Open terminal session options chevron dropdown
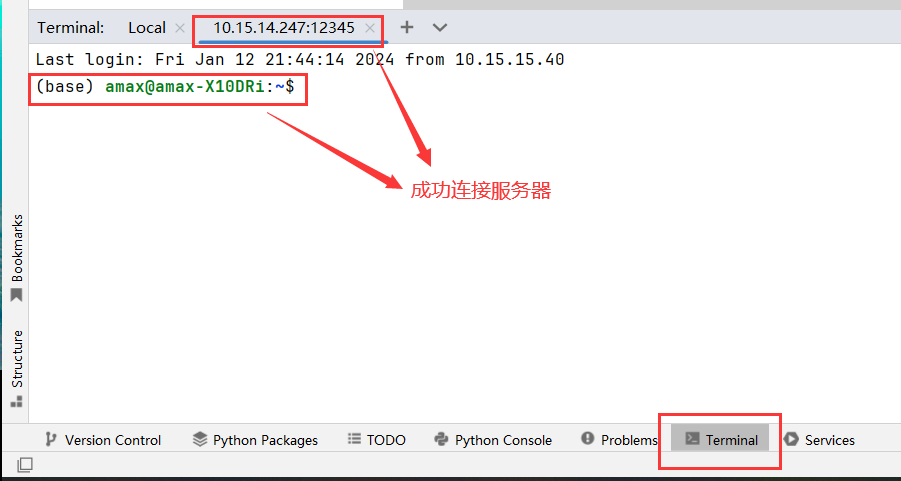This screenshot has width=901, height=481. (440, 27)
